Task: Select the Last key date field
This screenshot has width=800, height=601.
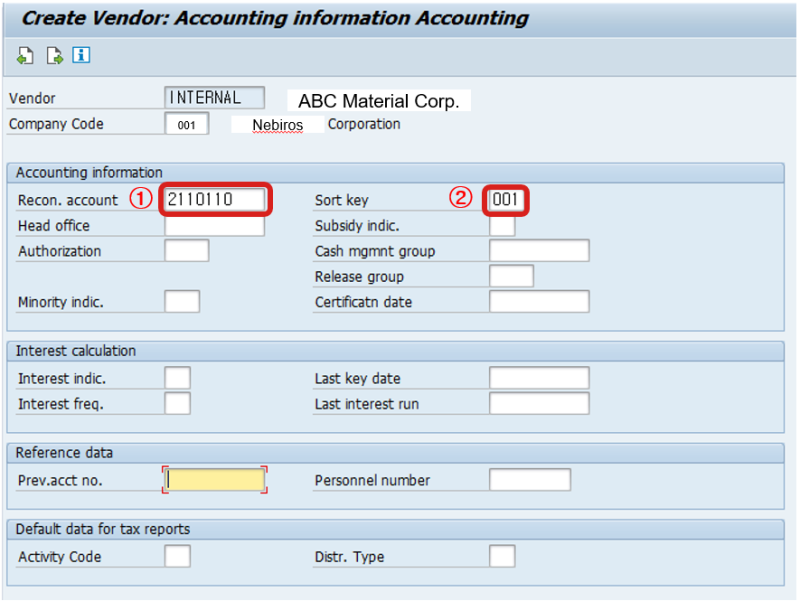Action: [539, 378]
